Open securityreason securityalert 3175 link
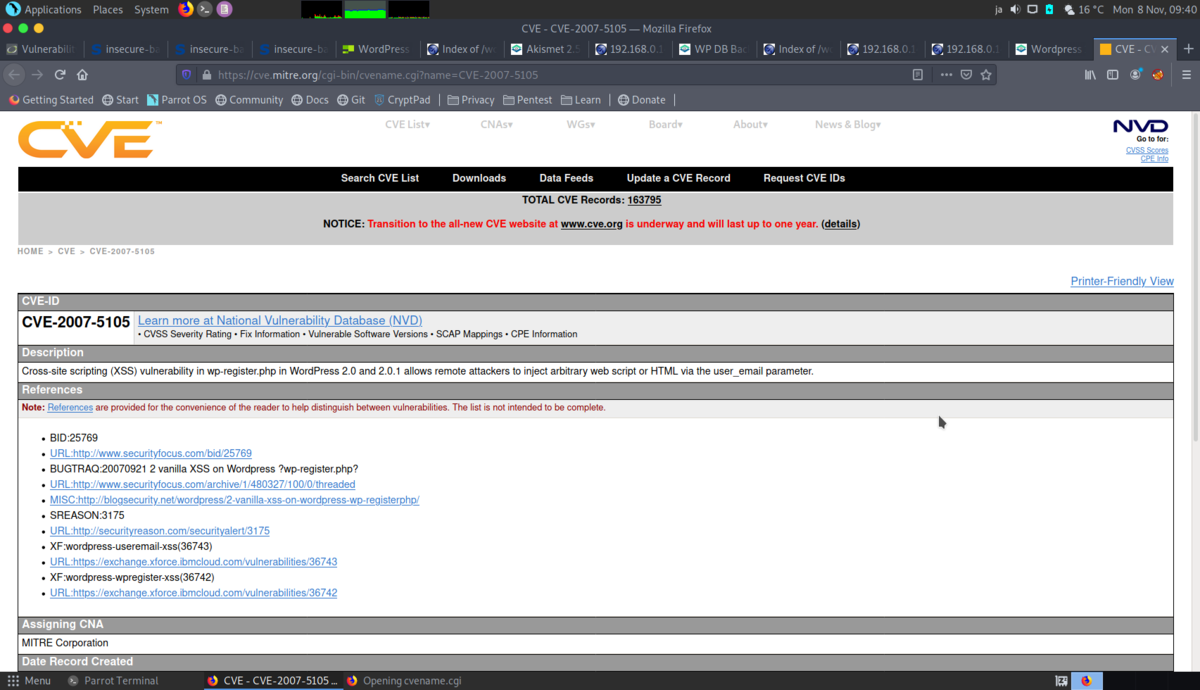The image size is (1200, 690). pyautogui.click(x=160, y=531)
